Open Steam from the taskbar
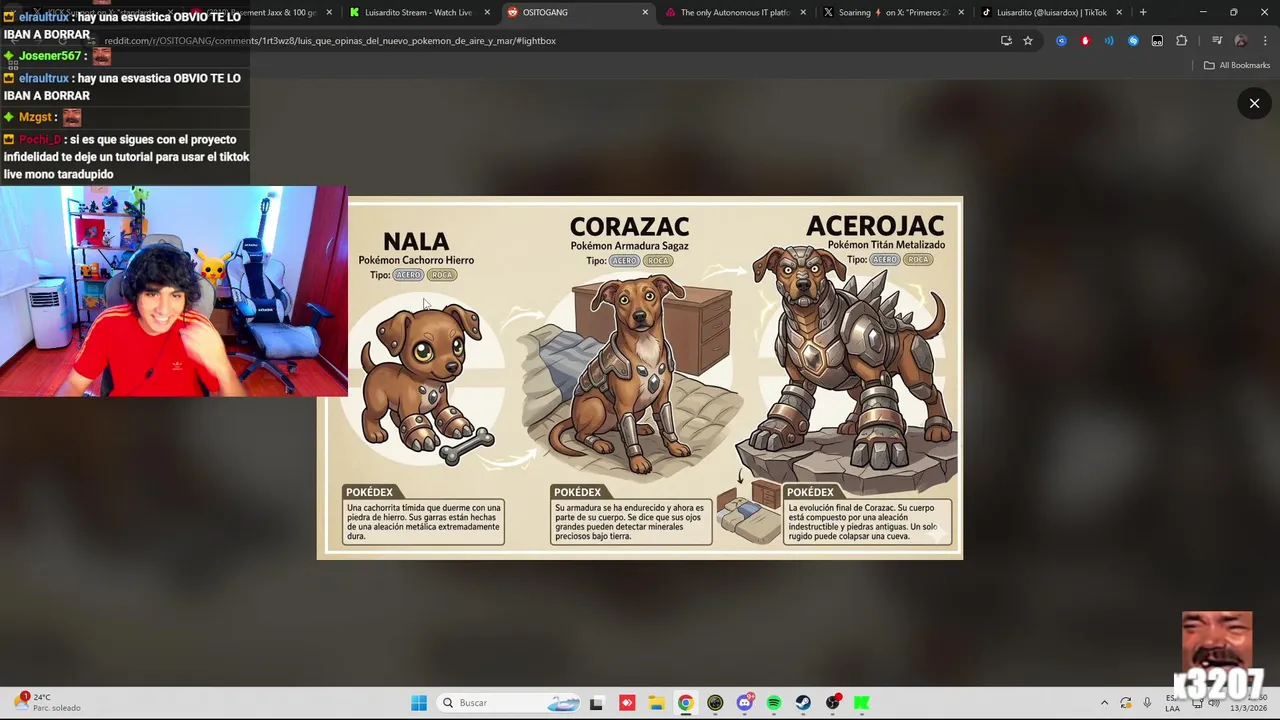 tap(803, 703)
